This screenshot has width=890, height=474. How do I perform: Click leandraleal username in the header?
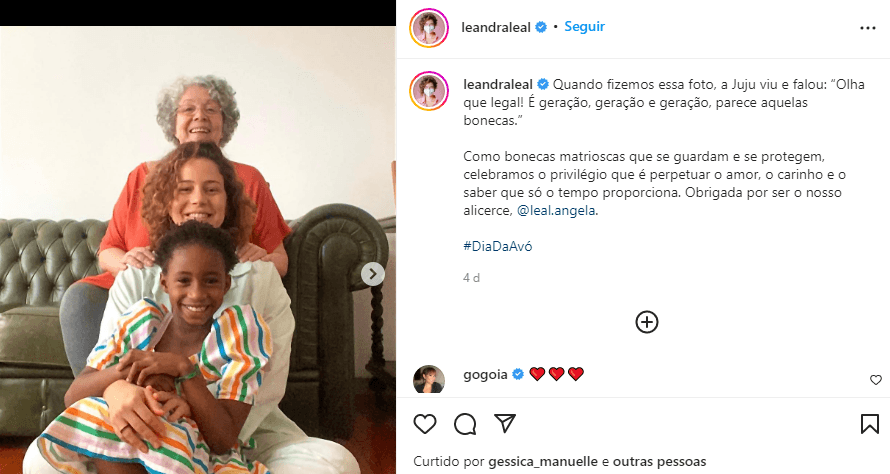496,27
